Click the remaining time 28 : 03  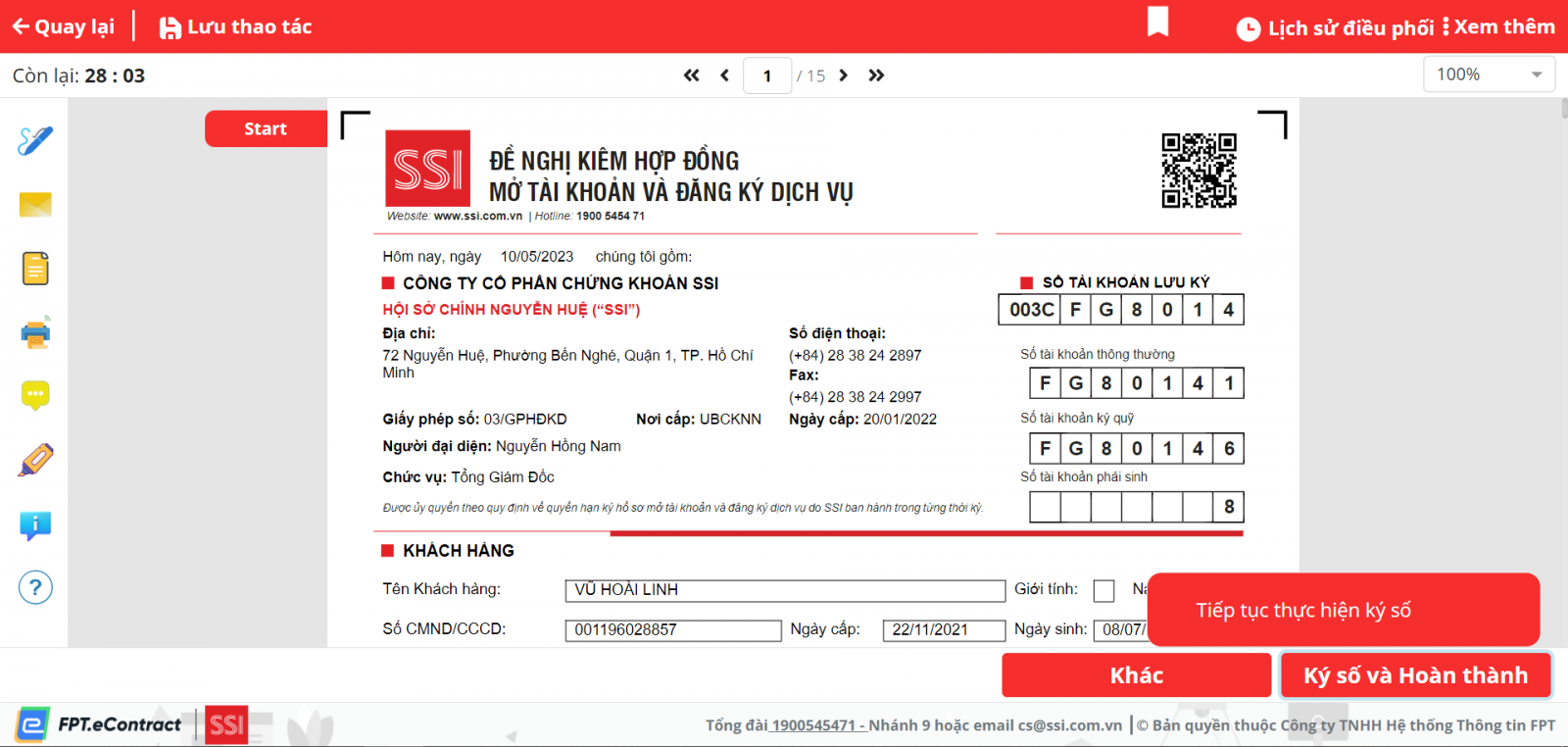click(115, 75)
